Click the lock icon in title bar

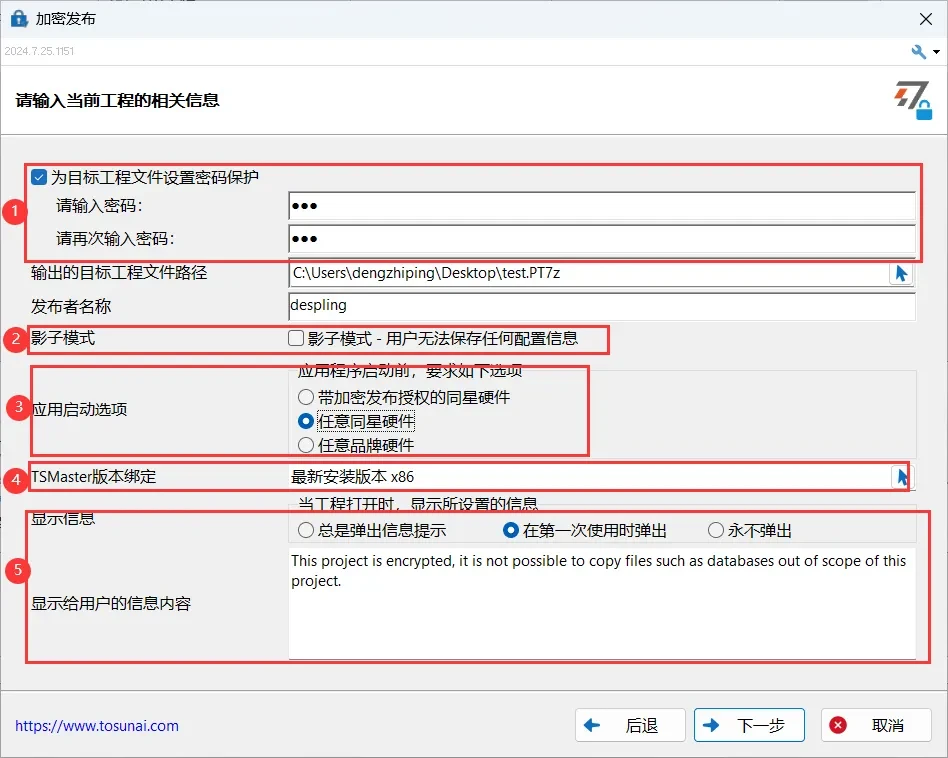coord(19,17)
